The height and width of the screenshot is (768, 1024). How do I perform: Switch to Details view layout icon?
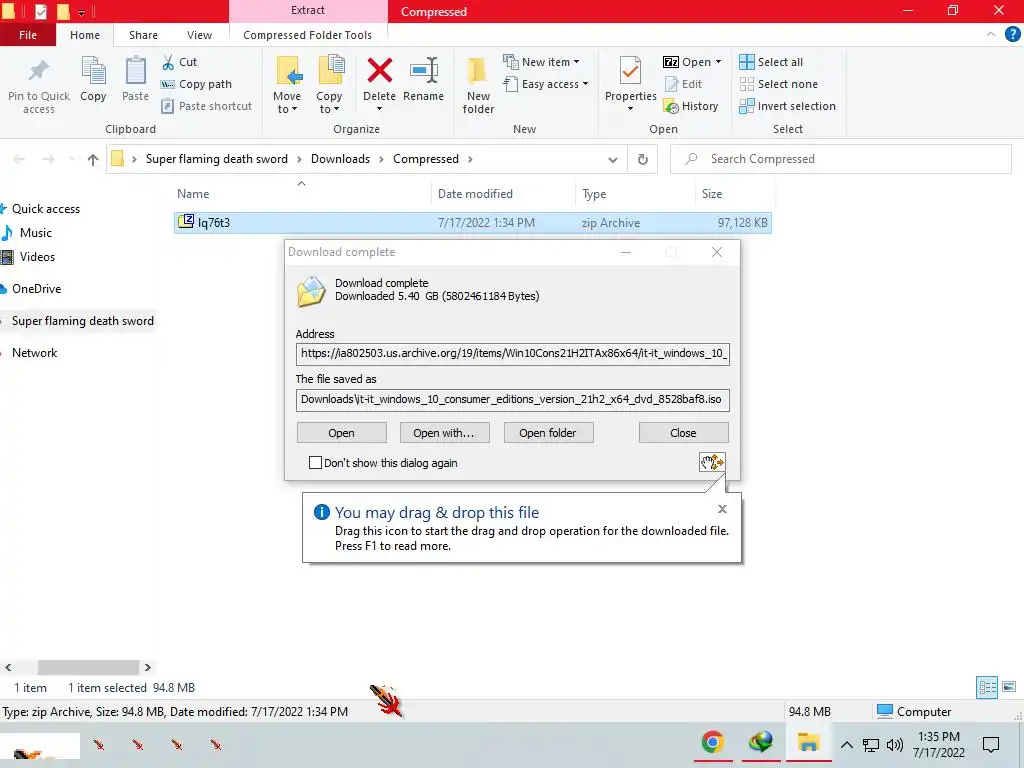[x=987, y=687]
